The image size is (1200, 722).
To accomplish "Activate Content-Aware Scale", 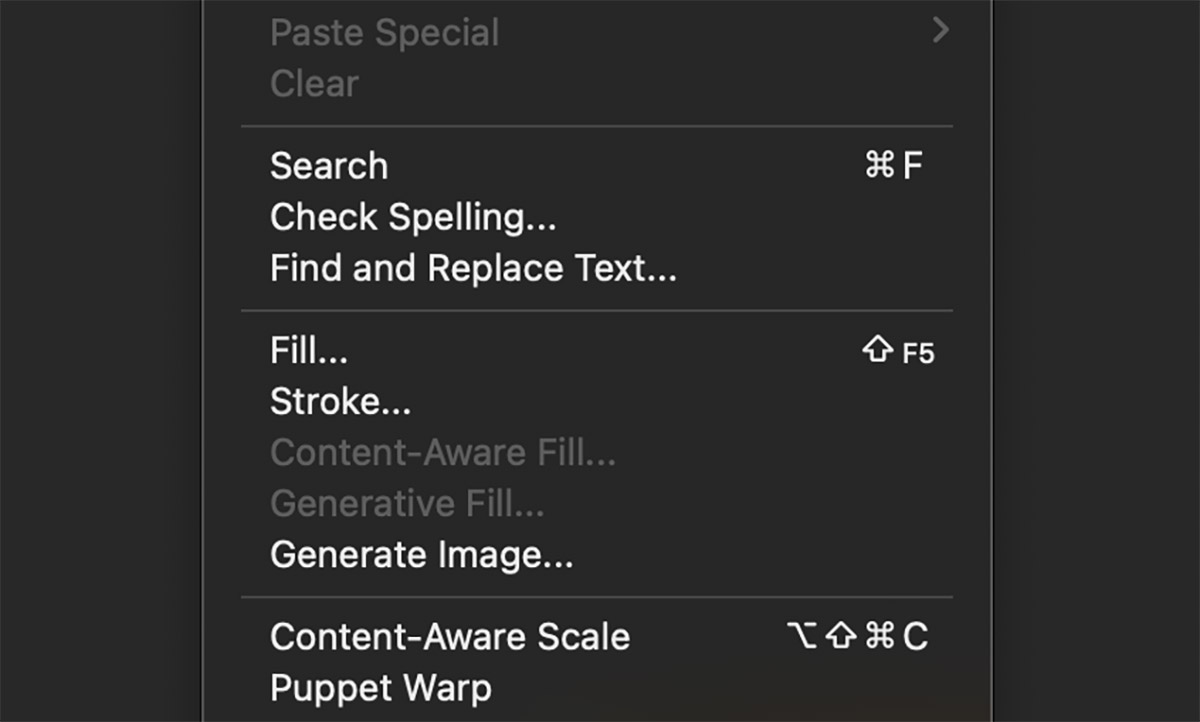I will coord(450,637).
